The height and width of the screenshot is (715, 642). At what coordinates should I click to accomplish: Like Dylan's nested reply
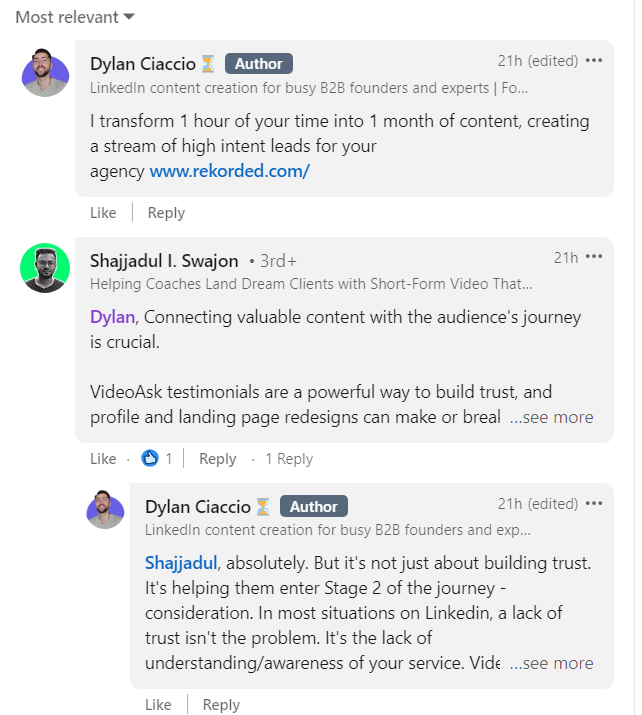pos(158,705)
